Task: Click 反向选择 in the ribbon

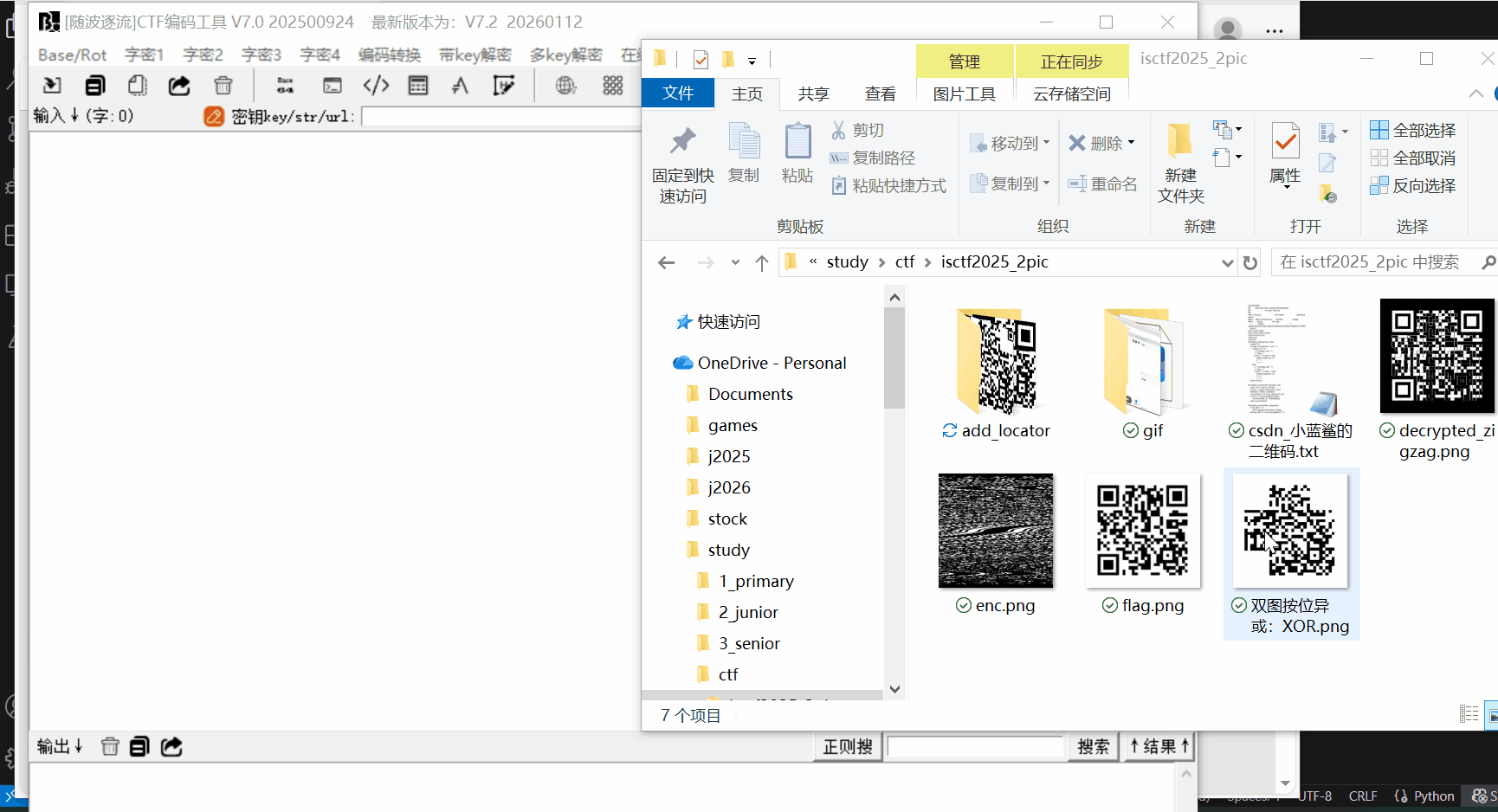Action: (1412, 185)
